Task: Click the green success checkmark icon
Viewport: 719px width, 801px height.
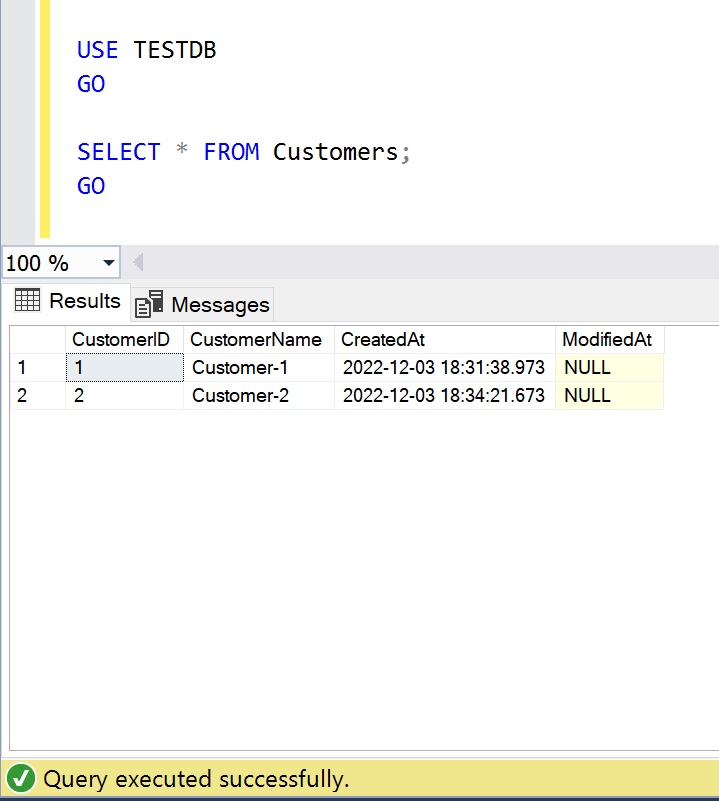Action: tap(21, 779)
